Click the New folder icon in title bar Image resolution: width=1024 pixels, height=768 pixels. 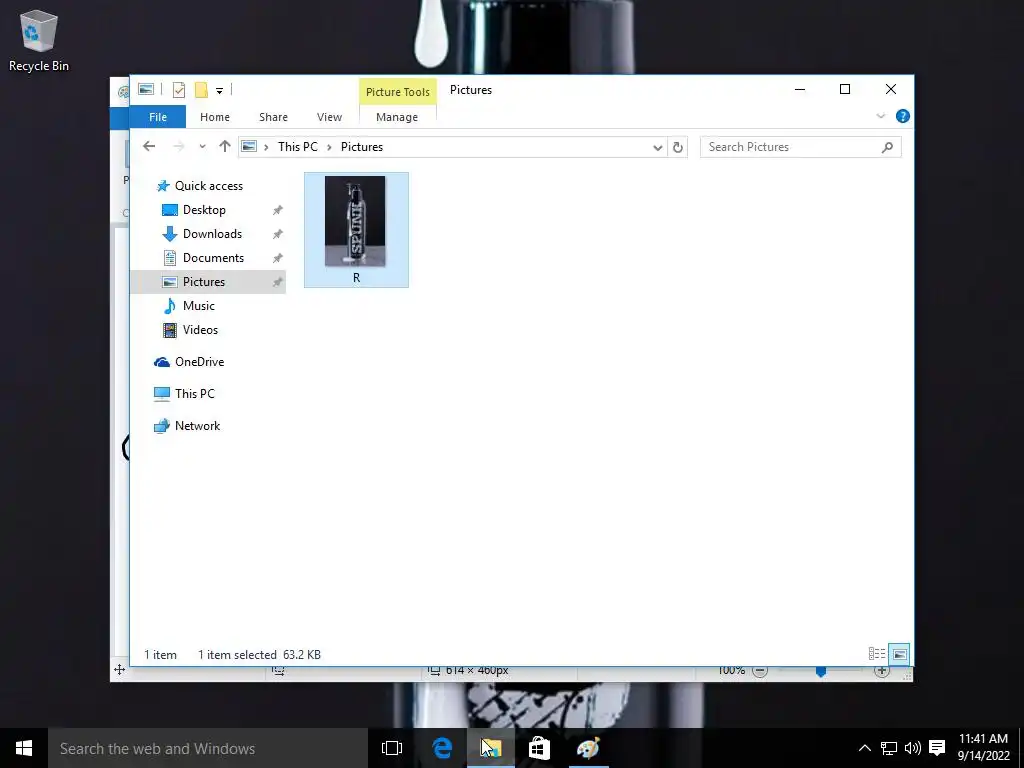pos(201,90)
